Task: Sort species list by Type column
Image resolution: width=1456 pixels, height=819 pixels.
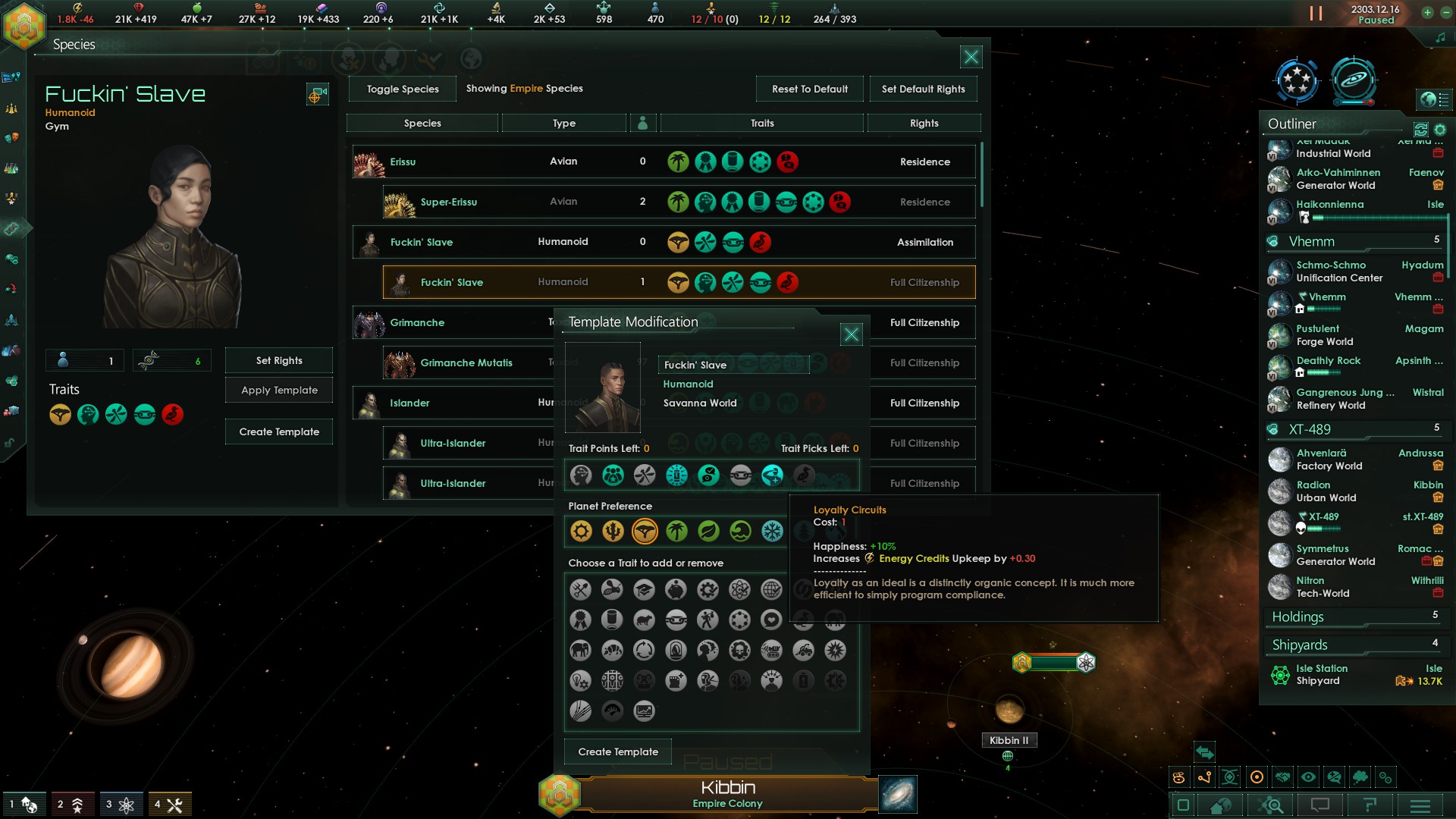Action: click(x=563, y=123)
